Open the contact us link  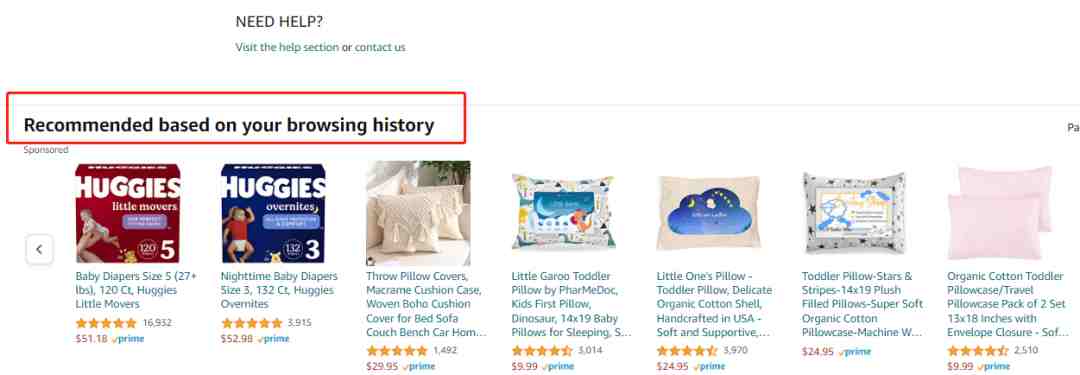(380, 48)
